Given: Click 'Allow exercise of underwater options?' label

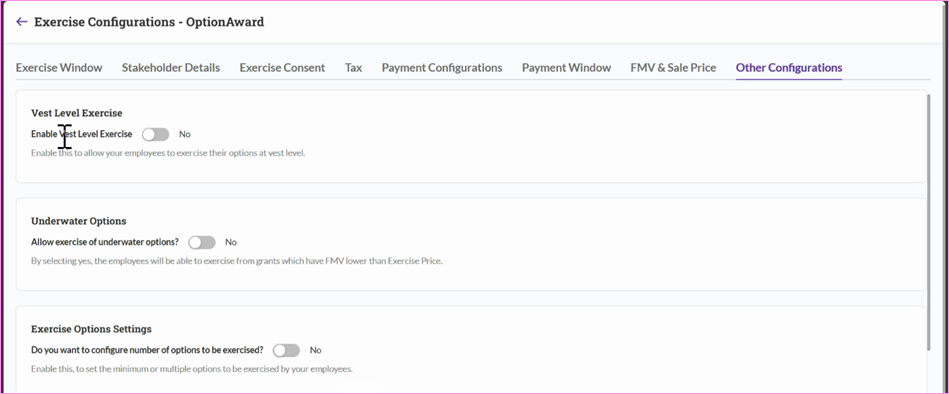Looking at the screenshot, I should (x=105, y=242).
